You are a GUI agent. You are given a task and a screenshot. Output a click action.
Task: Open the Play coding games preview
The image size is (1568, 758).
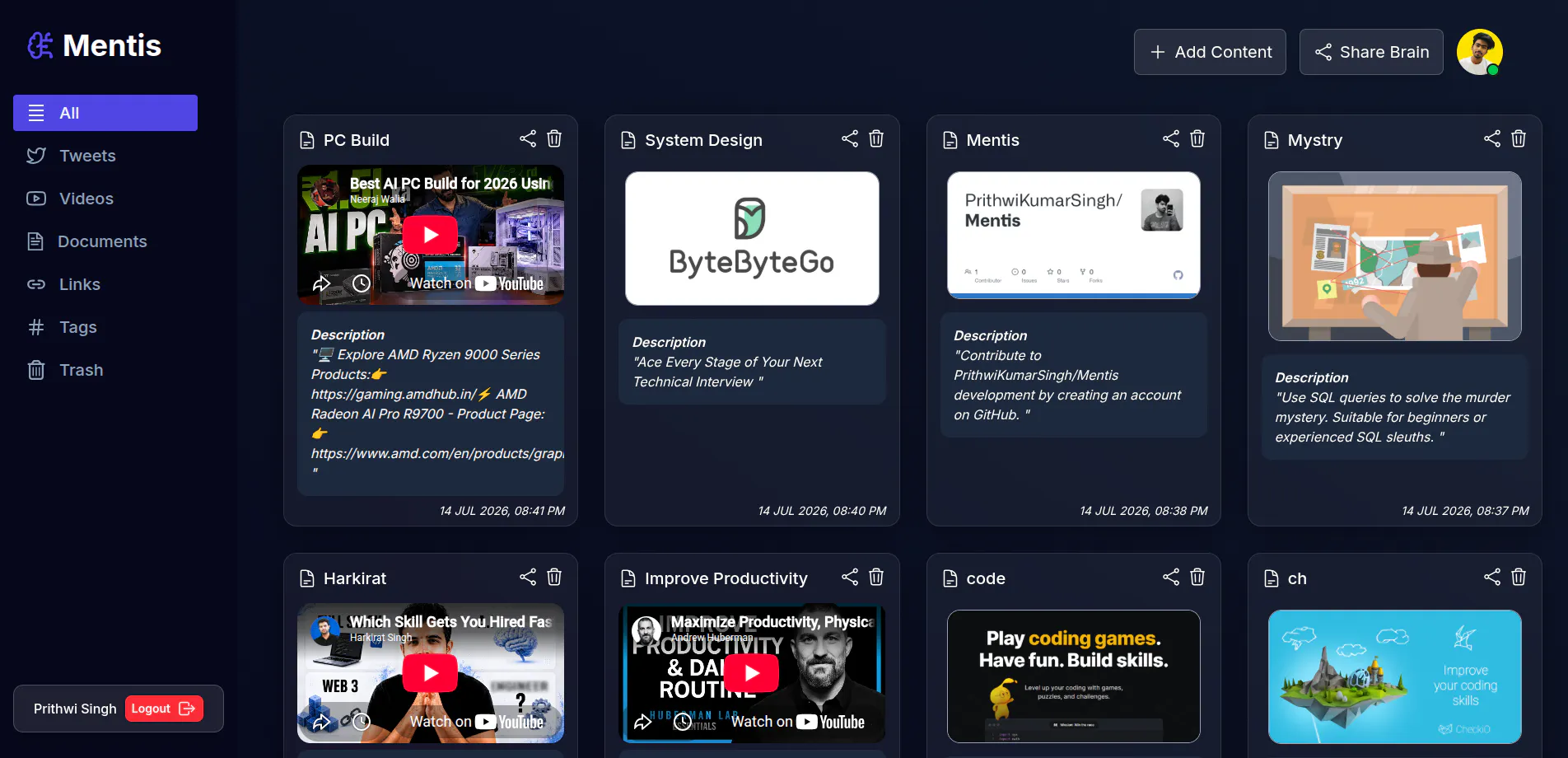point(1074,676)
